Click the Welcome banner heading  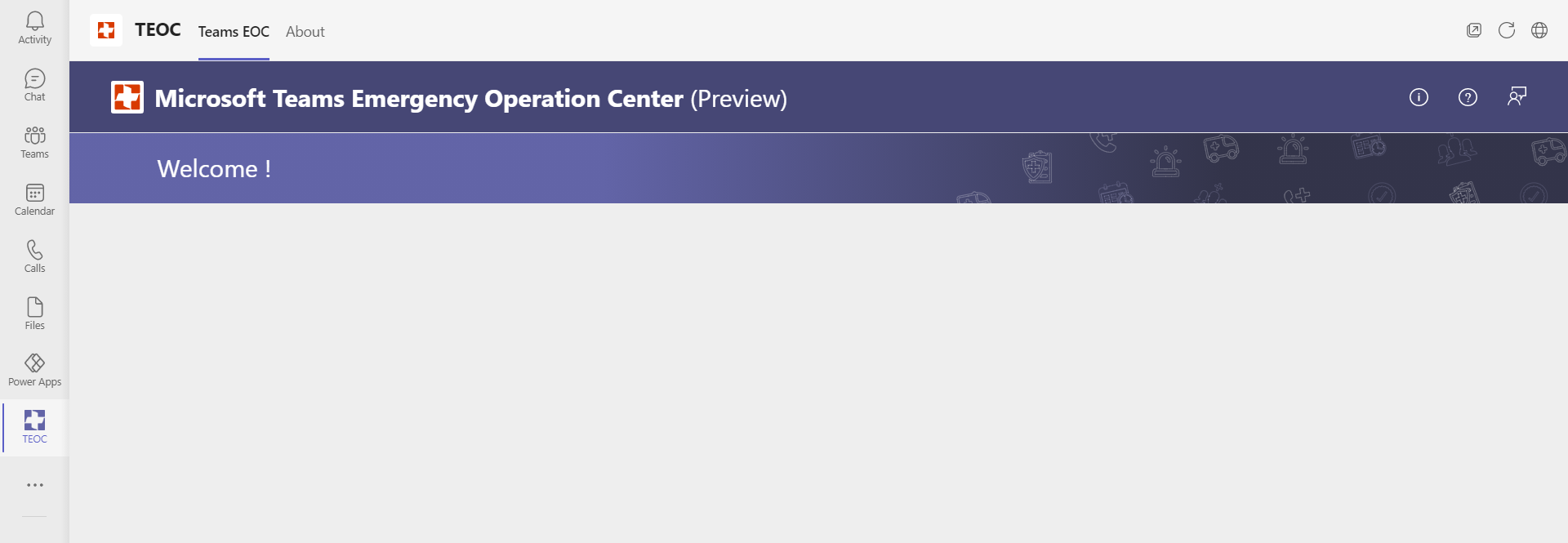click(213, 169)
